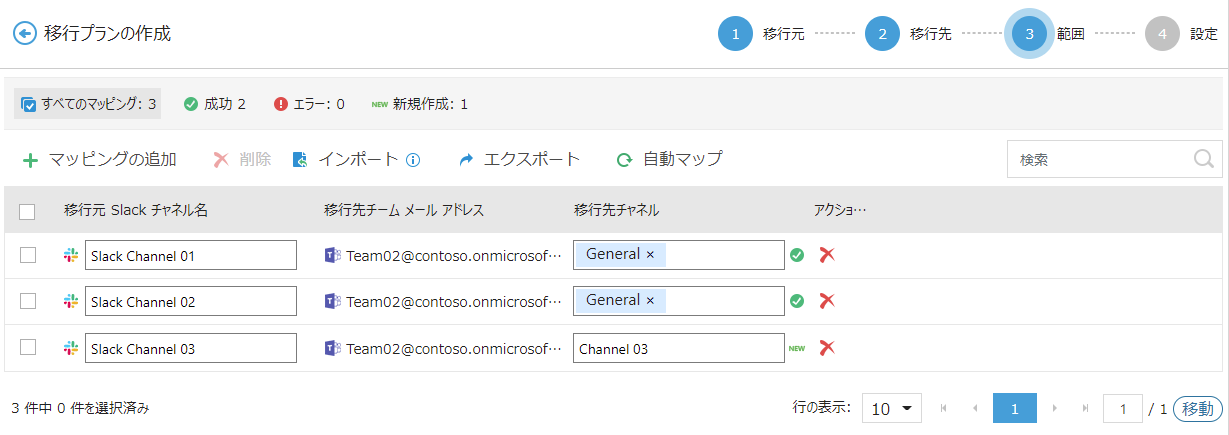Image resolution: width=1229 pixels, height=435 pixels.
Task: Go to next page
Action: [1054, 408]
